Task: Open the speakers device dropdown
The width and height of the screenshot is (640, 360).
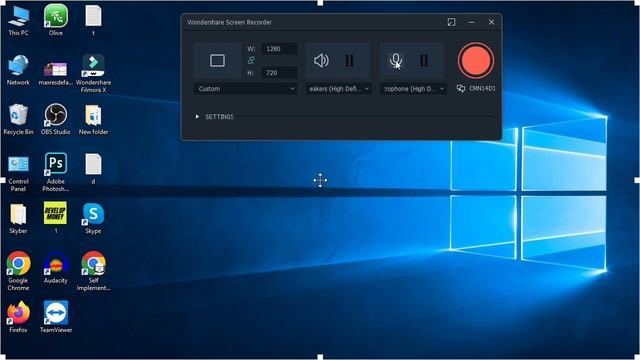Action: 338,89
